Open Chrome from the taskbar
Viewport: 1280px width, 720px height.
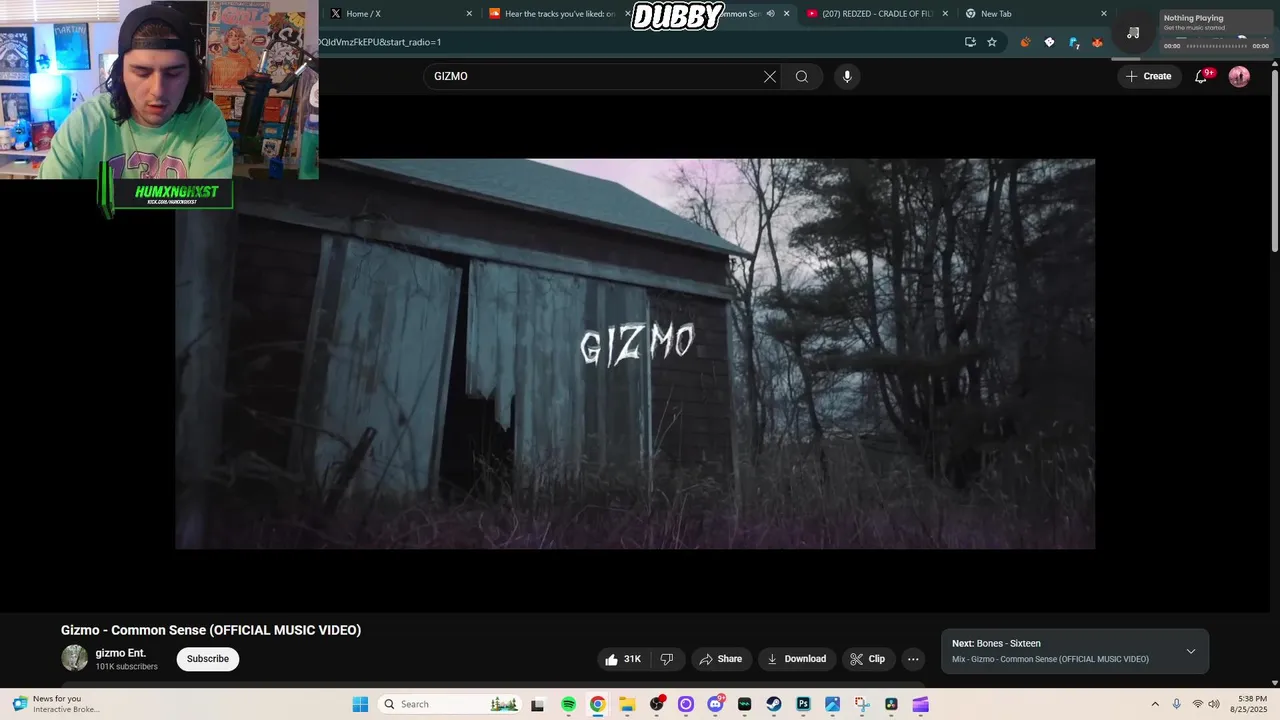click(x=597, y=704)
